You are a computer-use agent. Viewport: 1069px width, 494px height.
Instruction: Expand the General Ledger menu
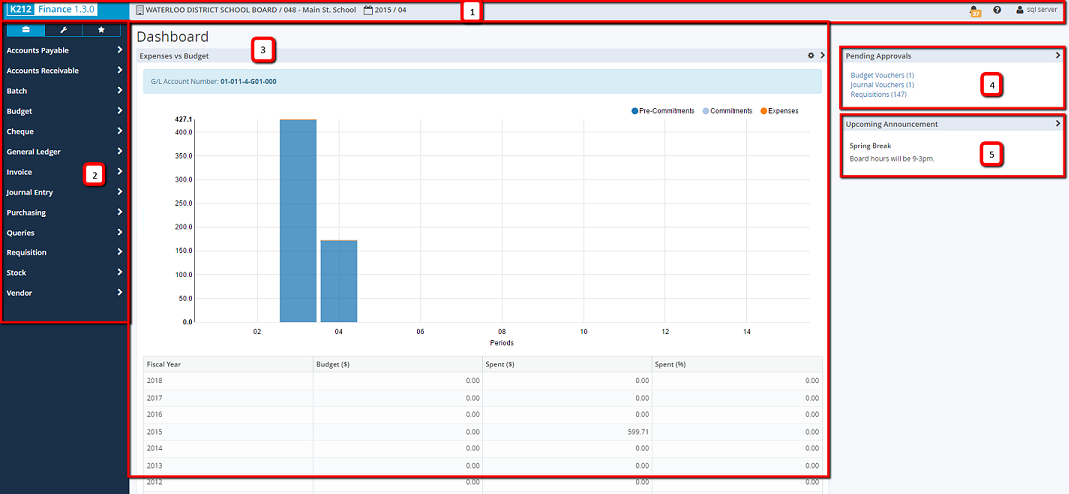pos(64,152)
